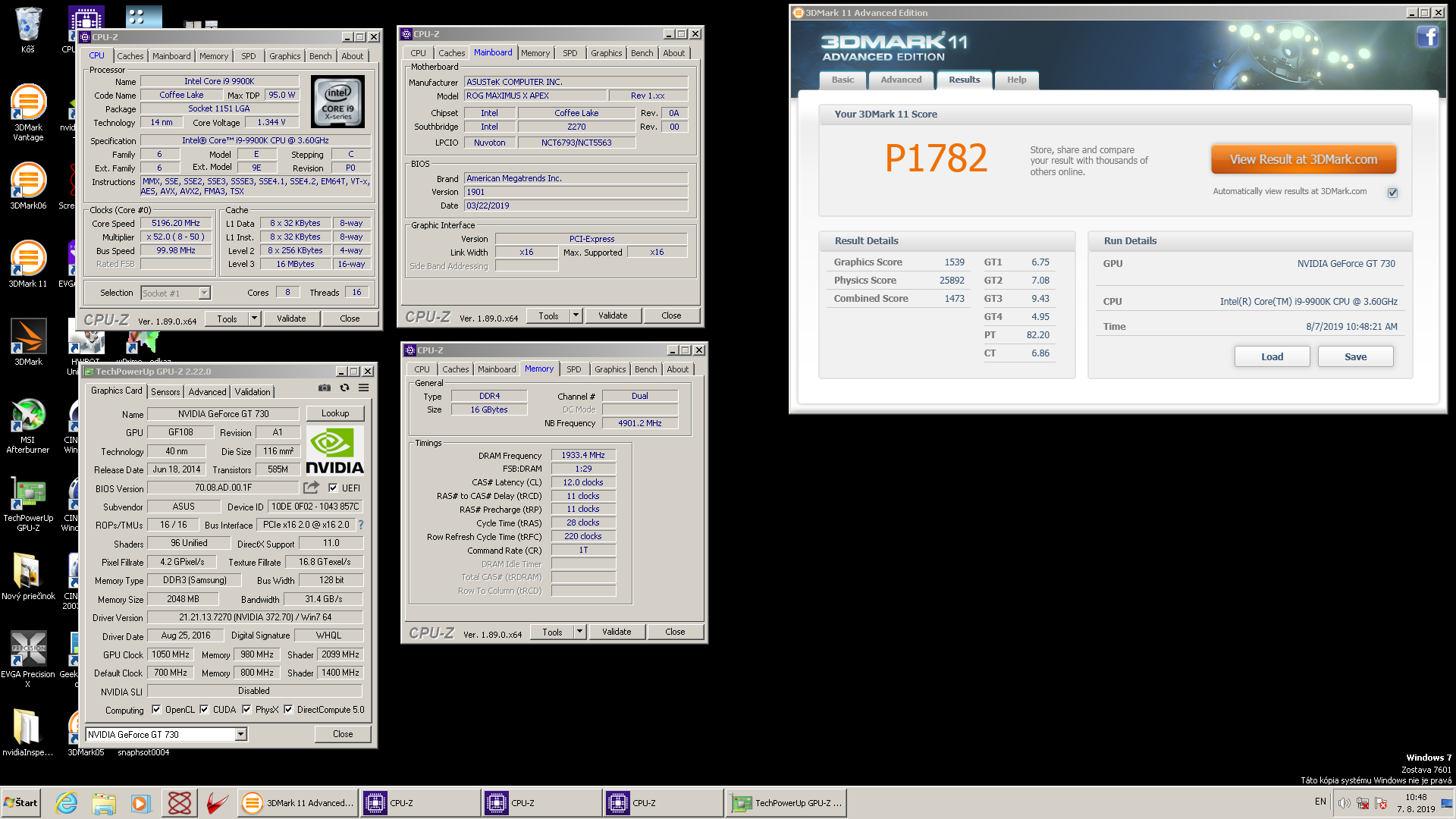The image size is (1456, 819).
Task: Click the volume speaker tray icon
Action: click(1344, 803)
